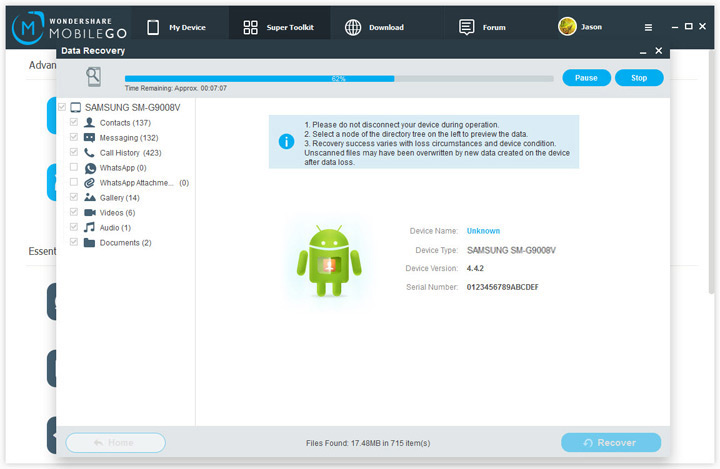Click the main window scrollbar on right

point(711,170)
